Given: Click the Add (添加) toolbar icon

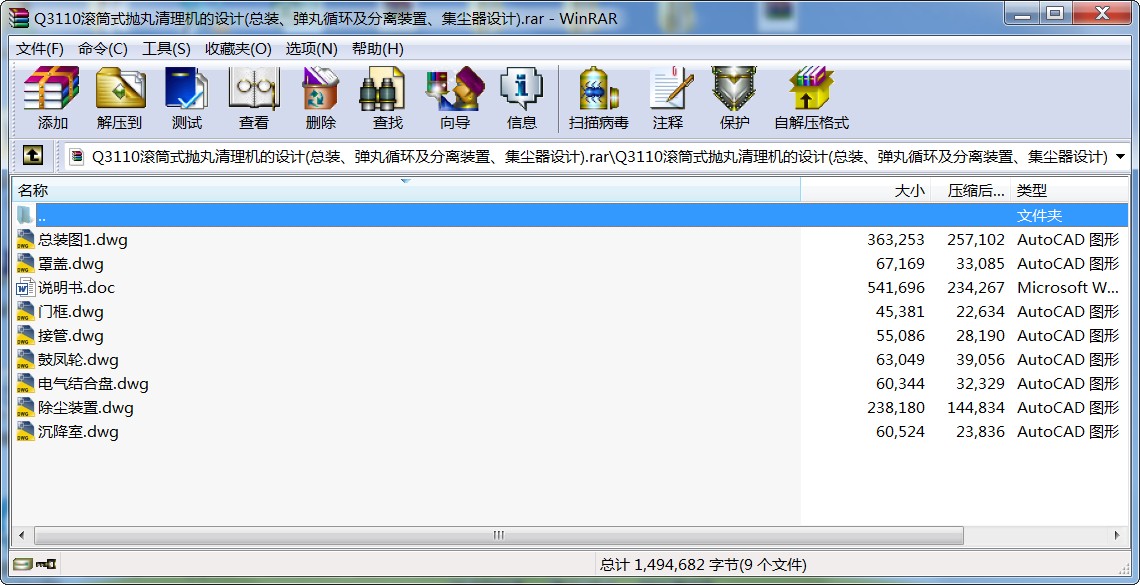Looking at the screenshot, I should coord(52,98).
